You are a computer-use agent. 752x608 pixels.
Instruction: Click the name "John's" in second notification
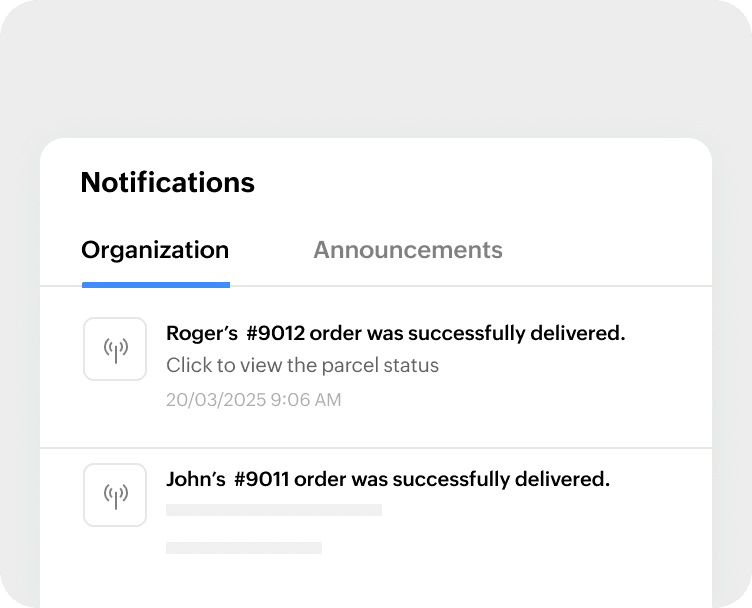click(x=195, y=480)
